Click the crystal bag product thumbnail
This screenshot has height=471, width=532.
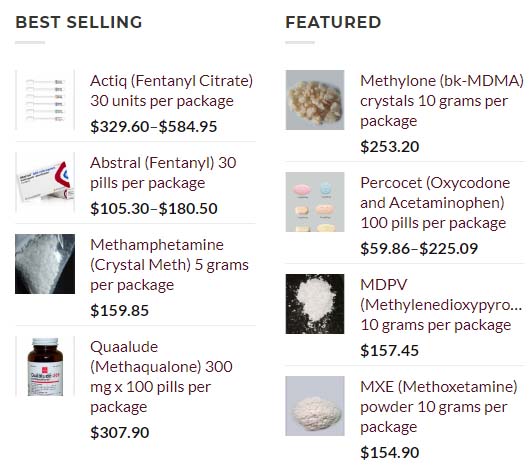45,264
